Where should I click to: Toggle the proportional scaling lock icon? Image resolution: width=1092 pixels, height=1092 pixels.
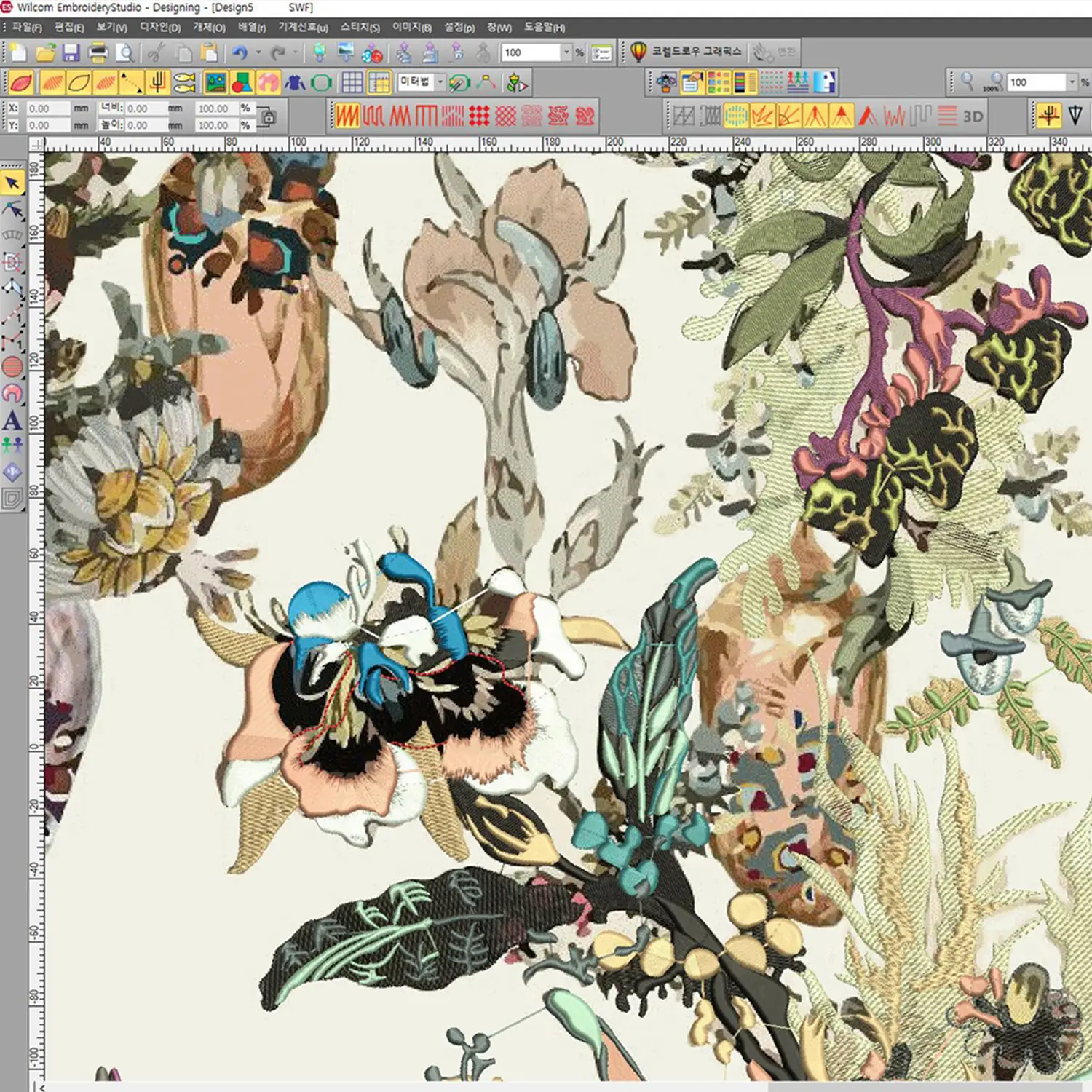(268, 116)
